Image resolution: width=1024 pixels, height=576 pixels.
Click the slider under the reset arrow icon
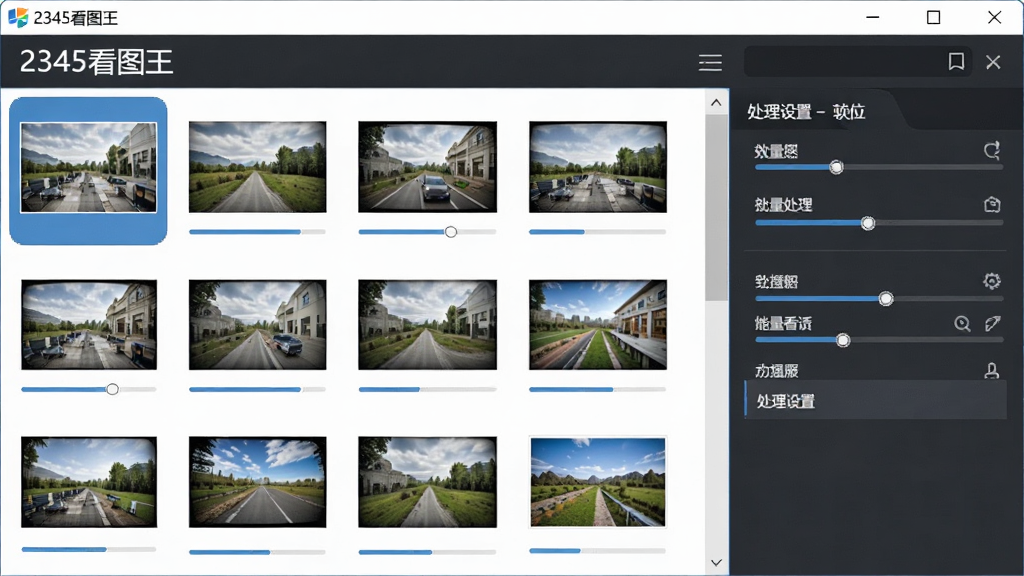879,167
